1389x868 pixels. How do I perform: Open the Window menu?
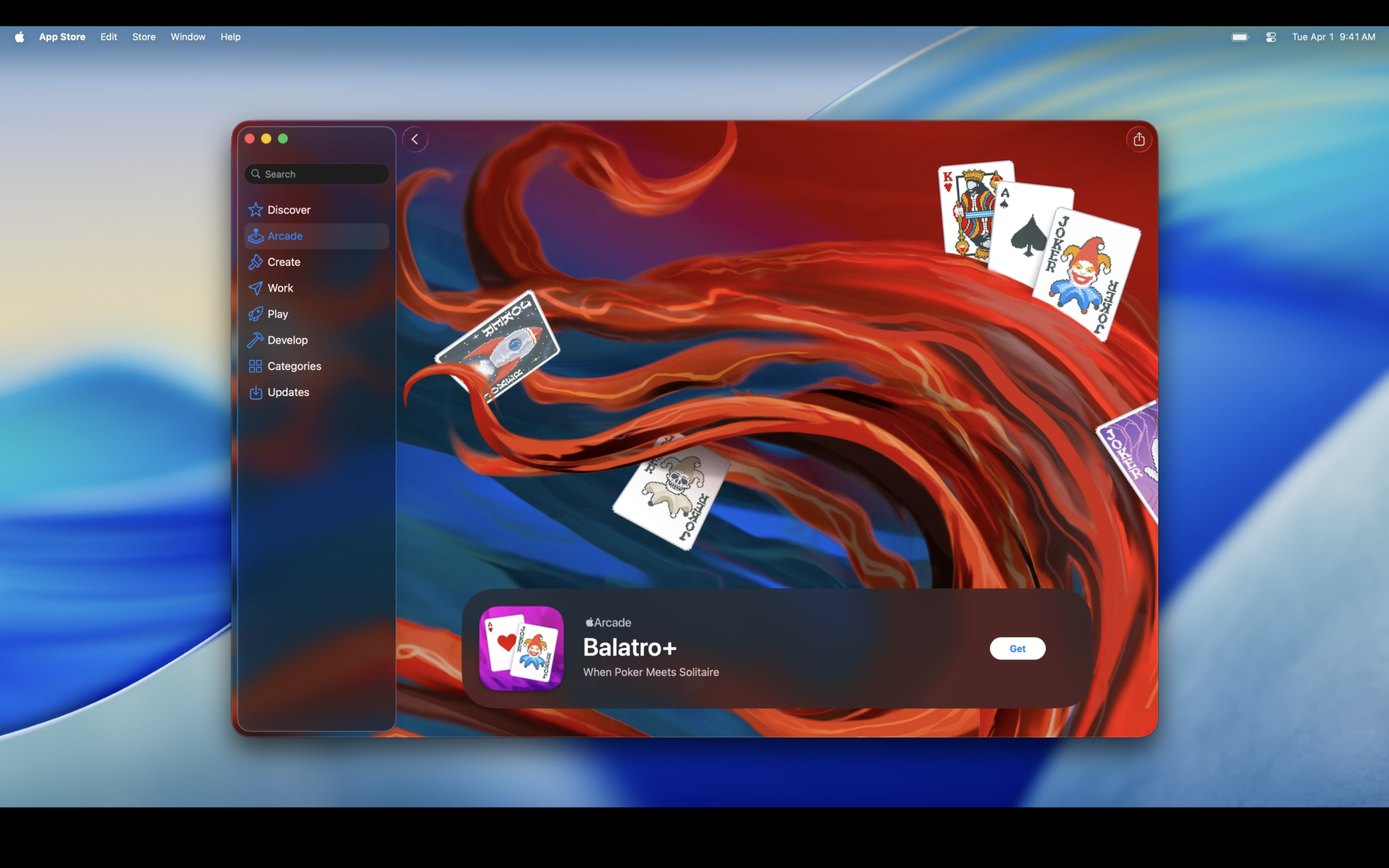(x=188, y=37)
